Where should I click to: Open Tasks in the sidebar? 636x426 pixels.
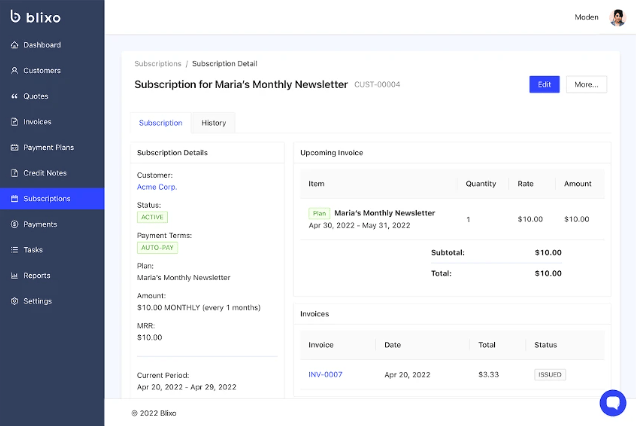point(33,250)
